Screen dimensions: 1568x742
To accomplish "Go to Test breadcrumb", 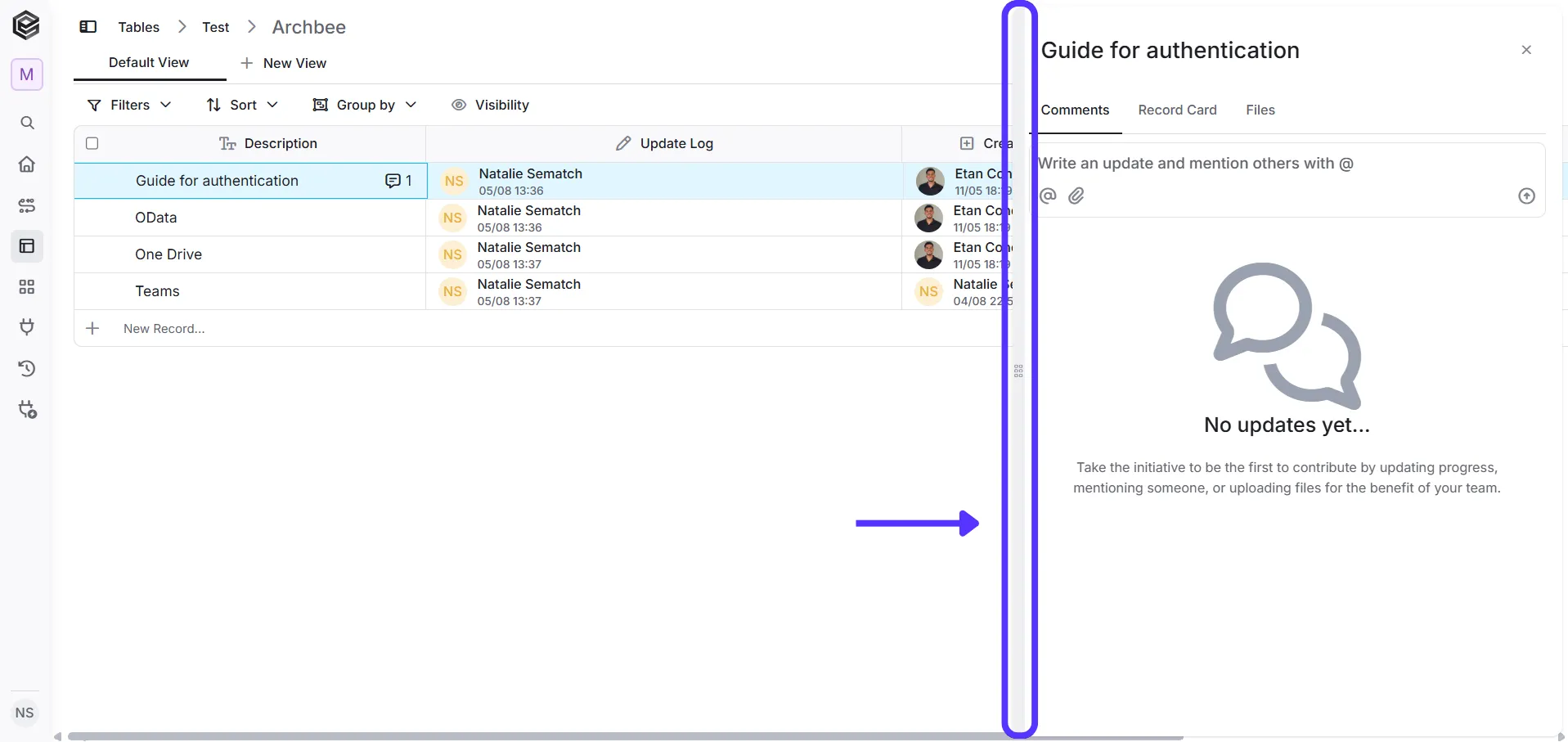I will (216, 27).
